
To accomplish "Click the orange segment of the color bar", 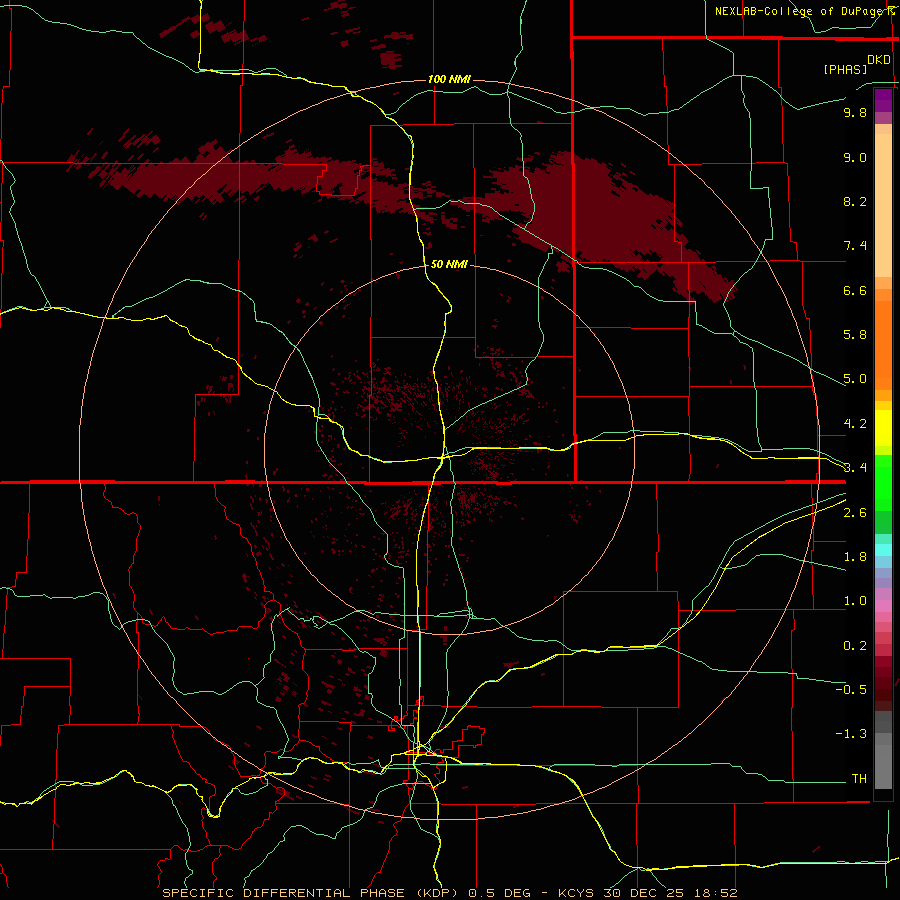I will point(883,345).
